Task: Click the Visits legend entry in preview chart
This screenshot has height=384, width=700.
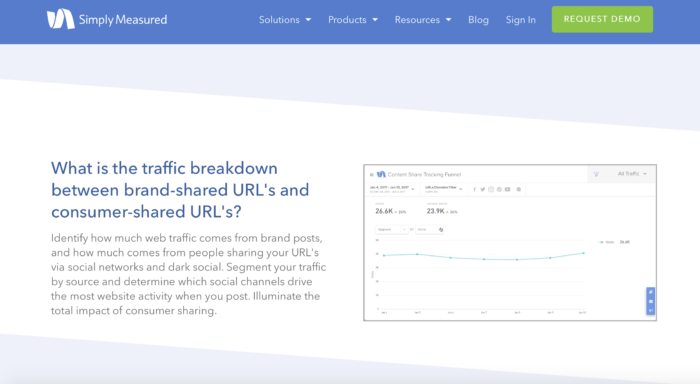Action: [614, 242]
